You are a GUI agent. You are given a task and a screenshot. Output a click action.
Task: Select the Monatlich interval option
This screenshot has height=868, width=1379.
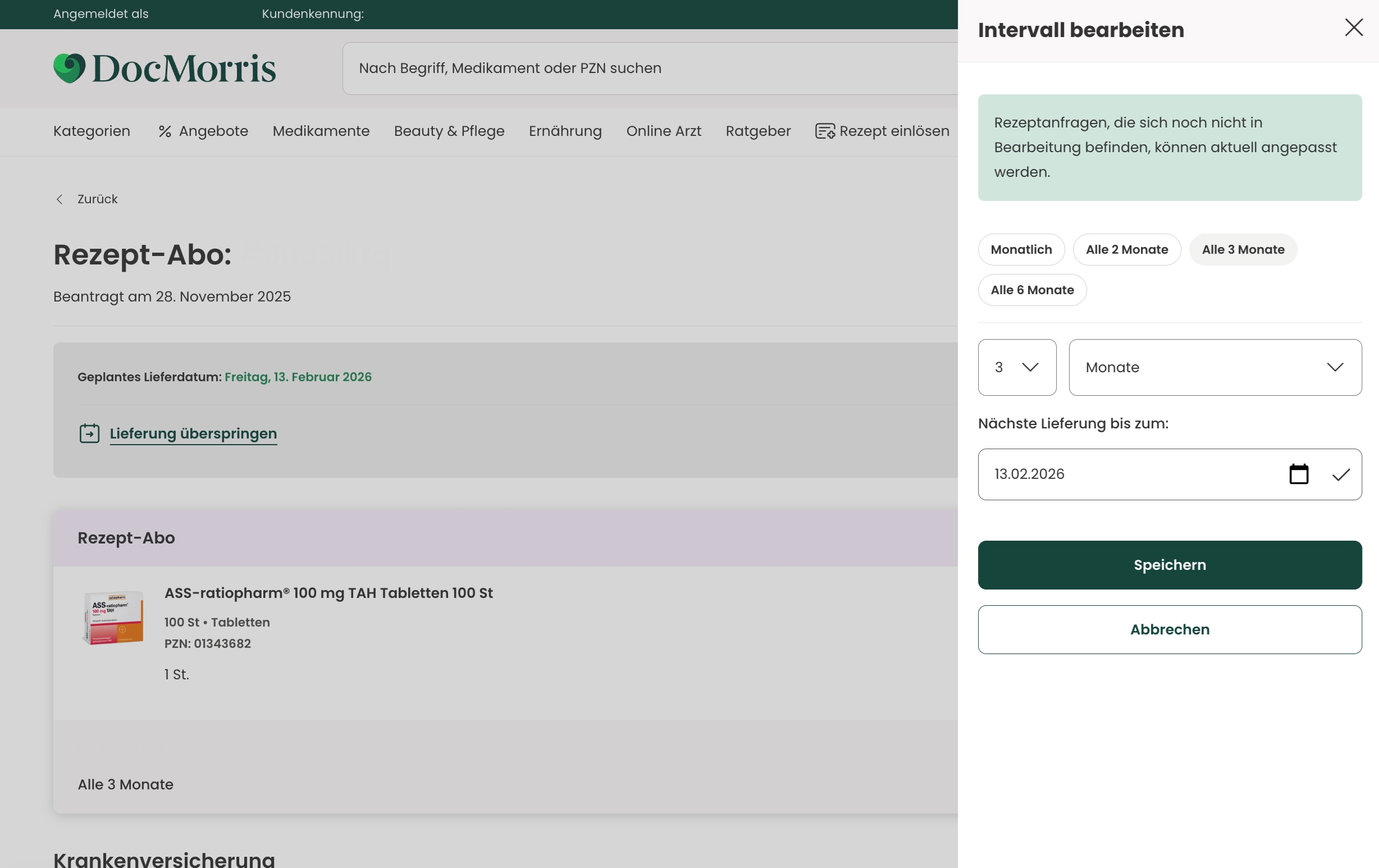pos(1021,250)
